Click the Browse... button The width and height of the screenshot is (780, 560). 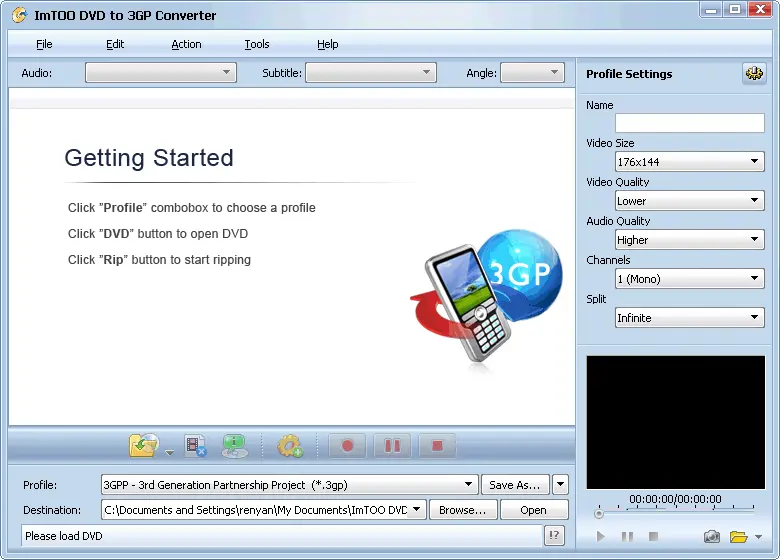coord(463,510)
